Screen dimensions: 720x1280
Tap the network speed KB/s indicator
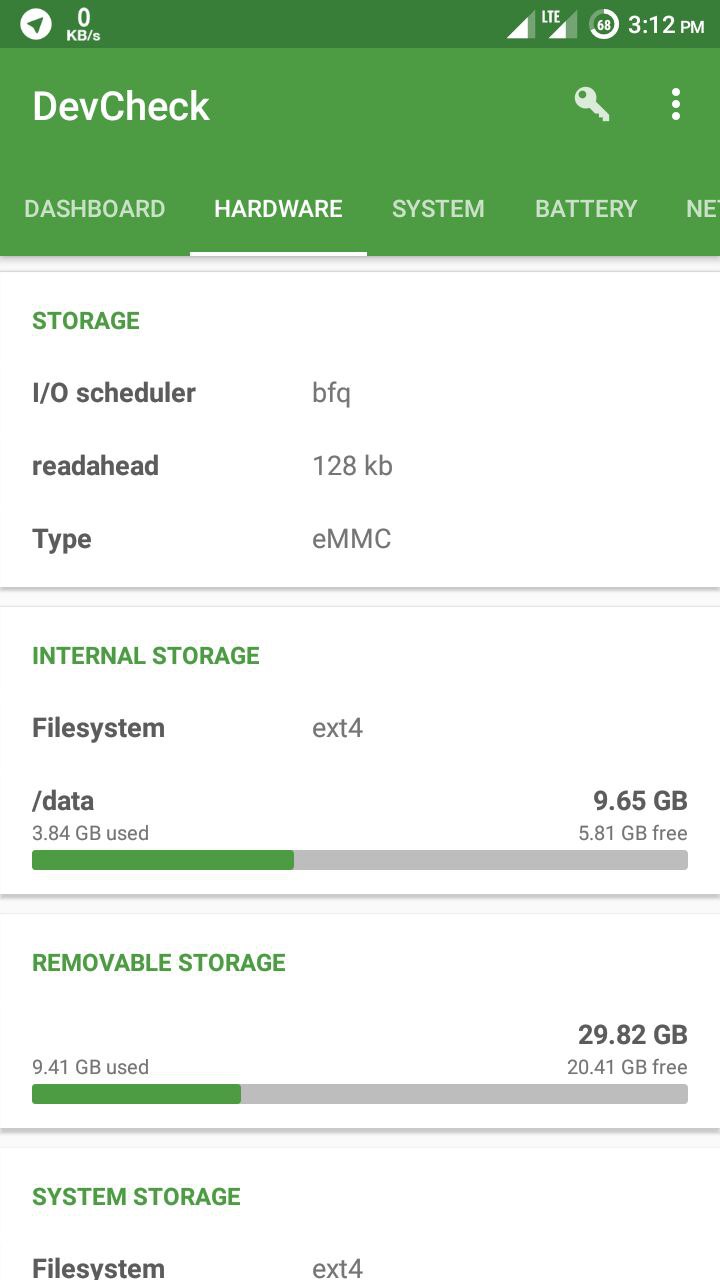click(x=83, y=24)
